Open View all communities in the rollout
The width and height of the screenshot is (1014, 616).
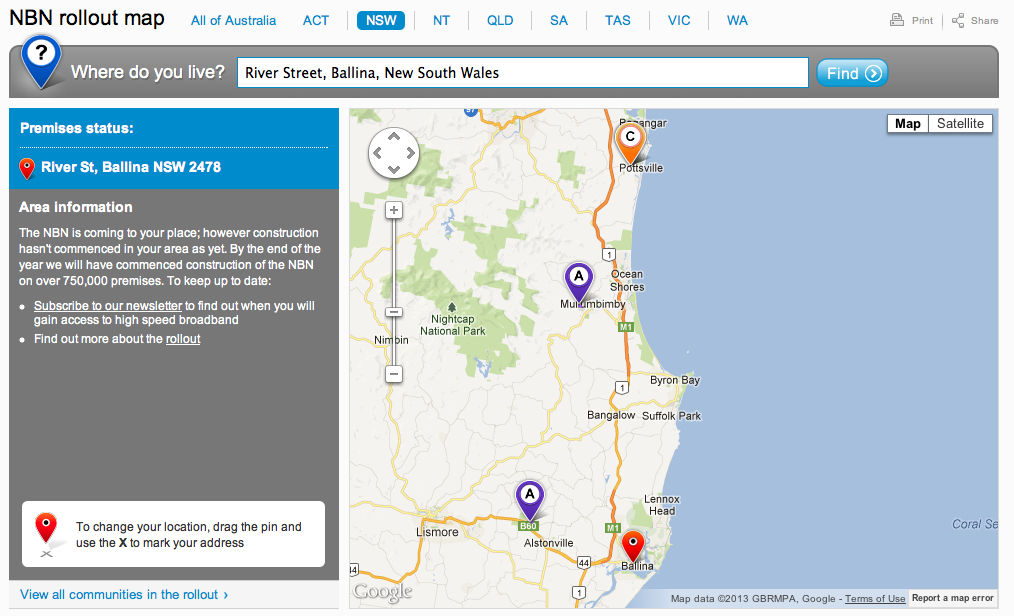click(124, 595)
